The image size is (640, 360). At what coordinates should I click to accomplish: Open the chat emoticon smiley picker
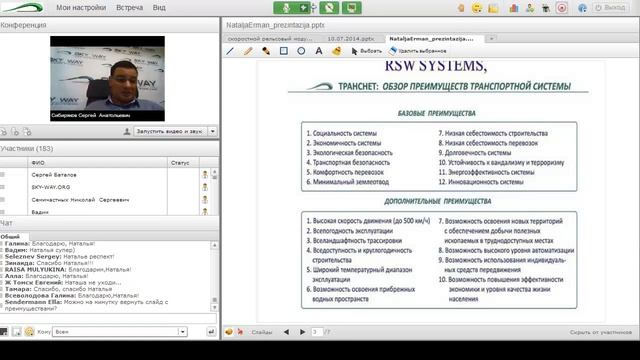(29, 332)
